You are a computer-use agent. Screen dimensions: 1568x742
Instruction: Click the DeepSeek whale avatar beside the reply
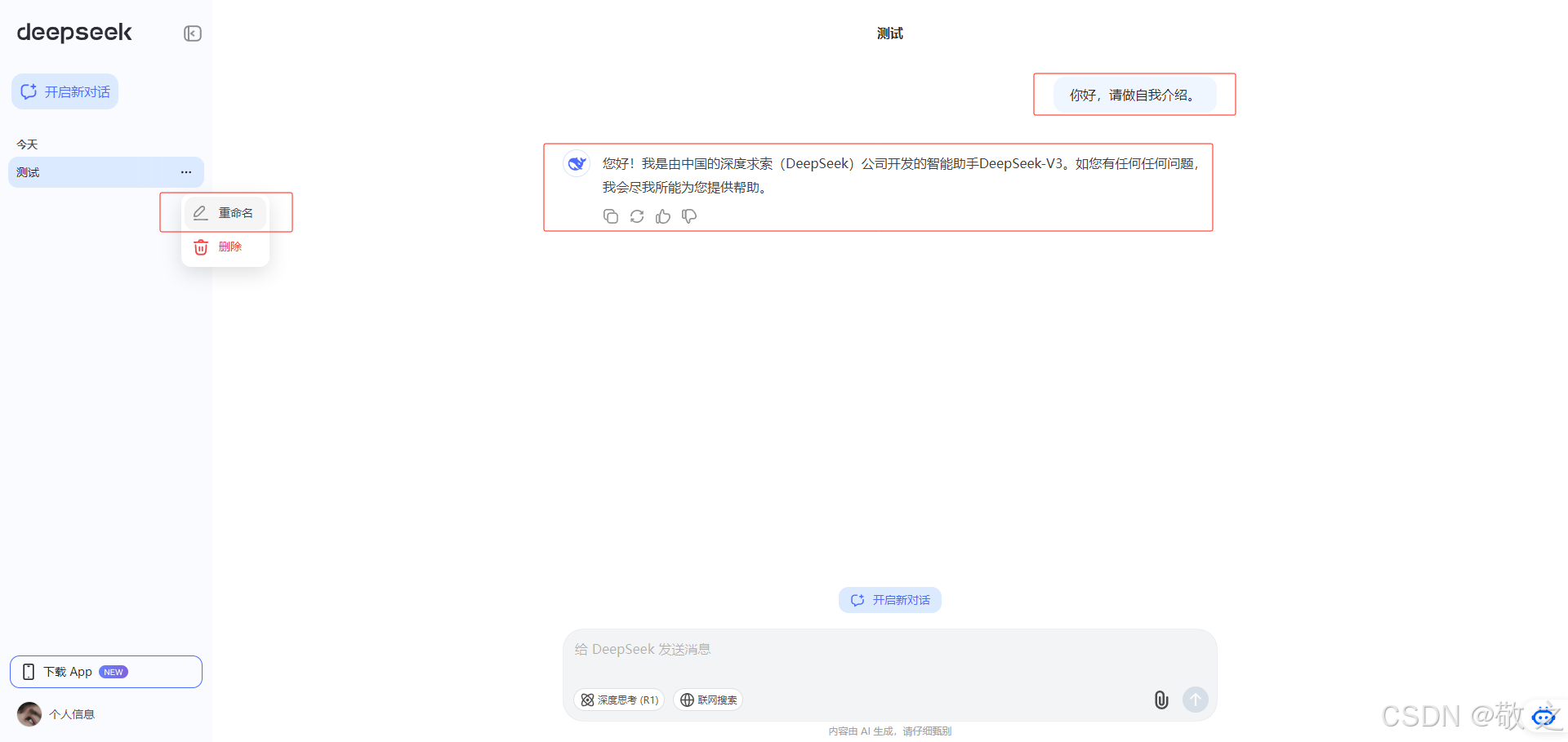(x=577, y=163)
